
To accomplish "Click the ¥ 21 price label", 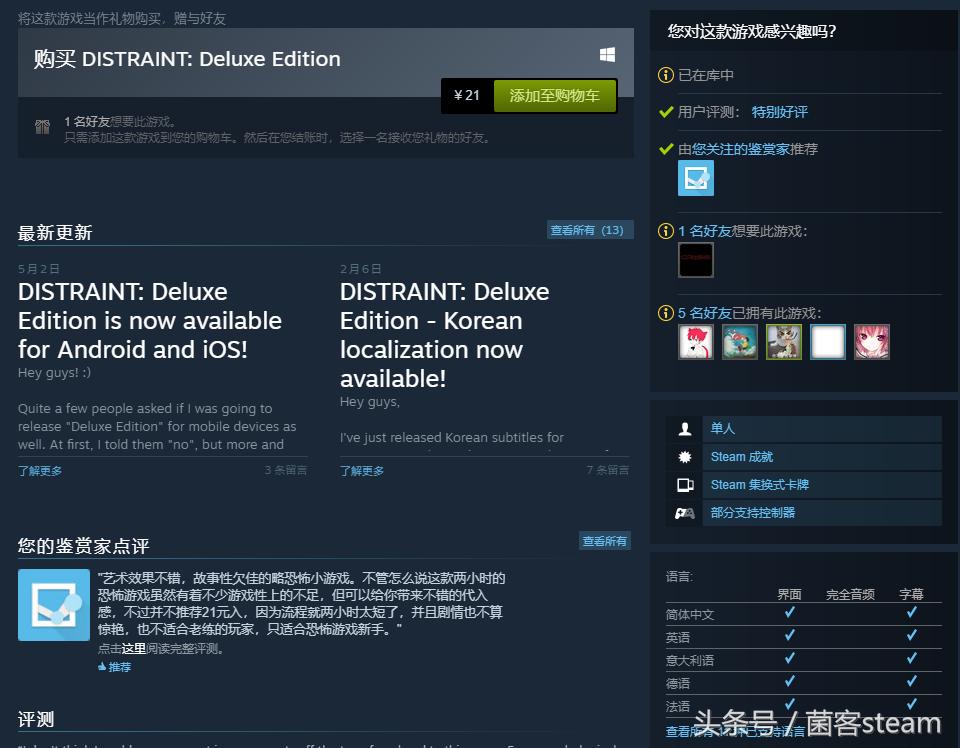I will tap(467, 95).
